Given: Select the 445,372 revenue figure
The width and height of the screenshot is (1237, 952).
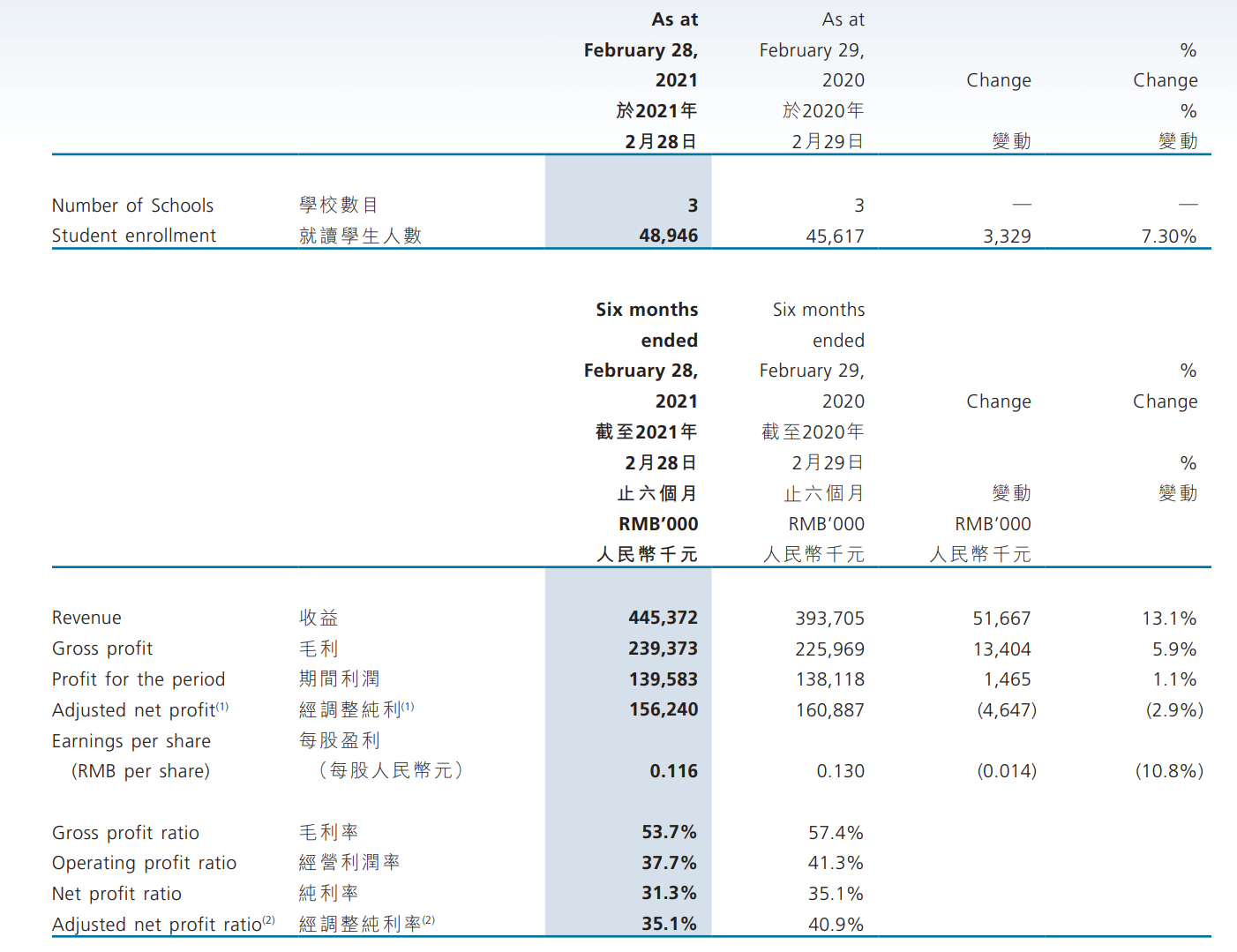Looking at the screenshot, I should [x=663, y=618].
